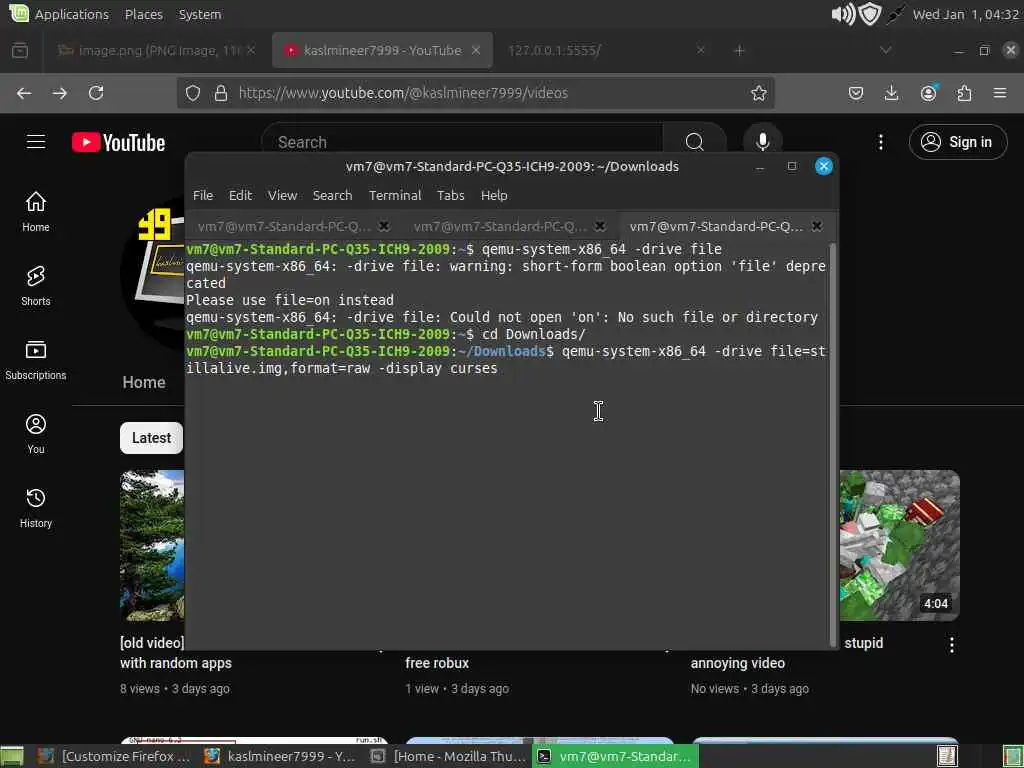Click the YouTube search magnifier button
This screenshot has width=1024, height=768.
pos(695,142)
